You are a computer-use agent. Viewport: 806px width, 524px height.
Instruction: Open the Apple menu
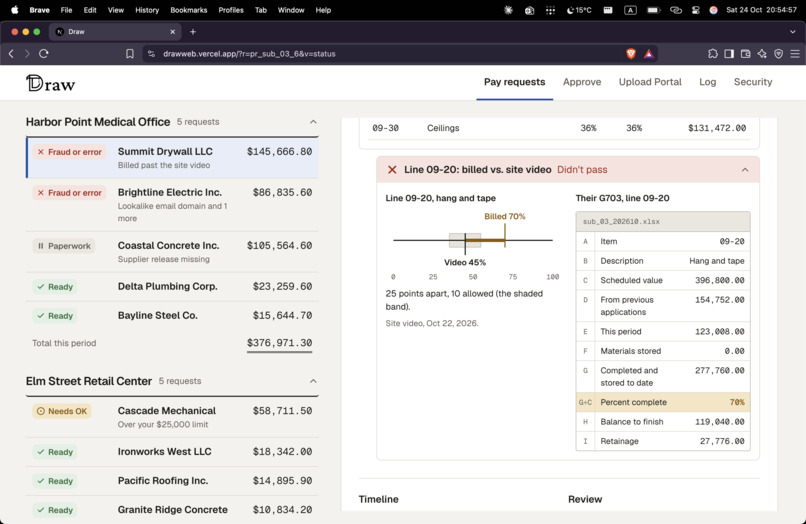click(14, 10)
